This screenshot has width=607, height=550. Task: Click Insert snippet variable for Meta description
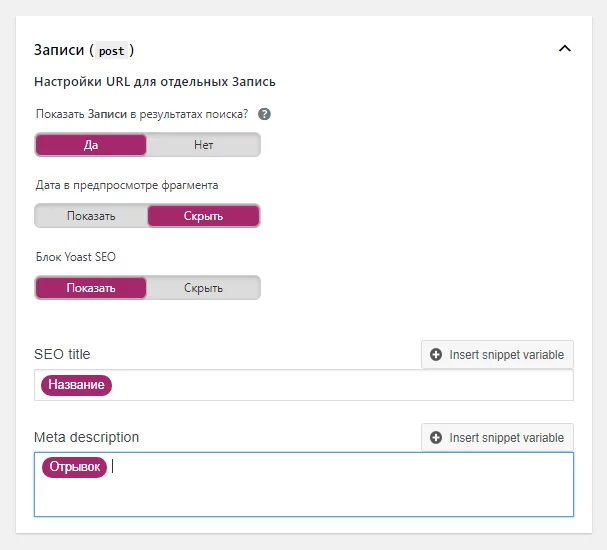(x=497, y=437)
